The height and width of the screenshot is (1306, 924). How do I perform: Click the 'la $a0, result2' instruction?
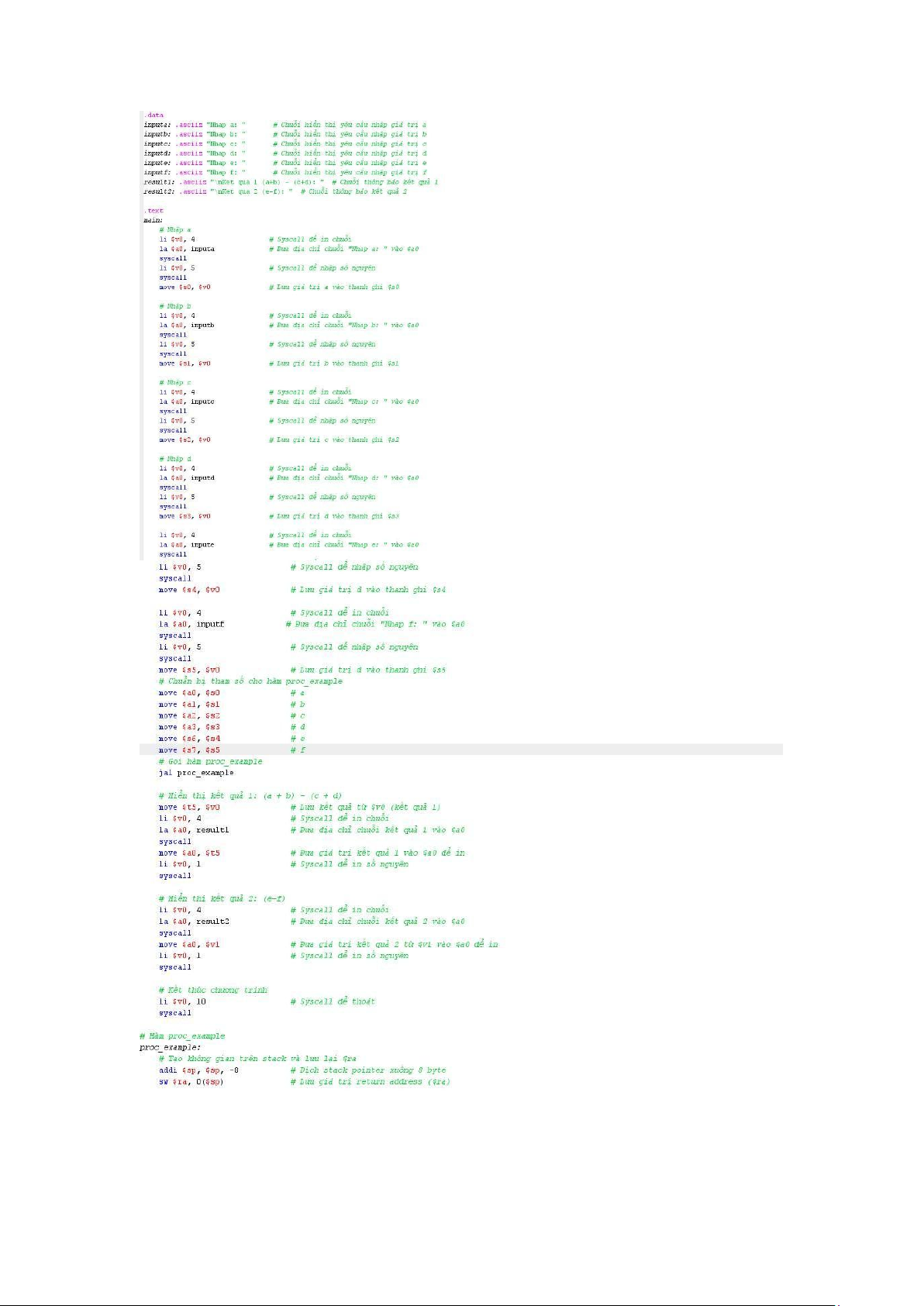click(x=194, y=922)
